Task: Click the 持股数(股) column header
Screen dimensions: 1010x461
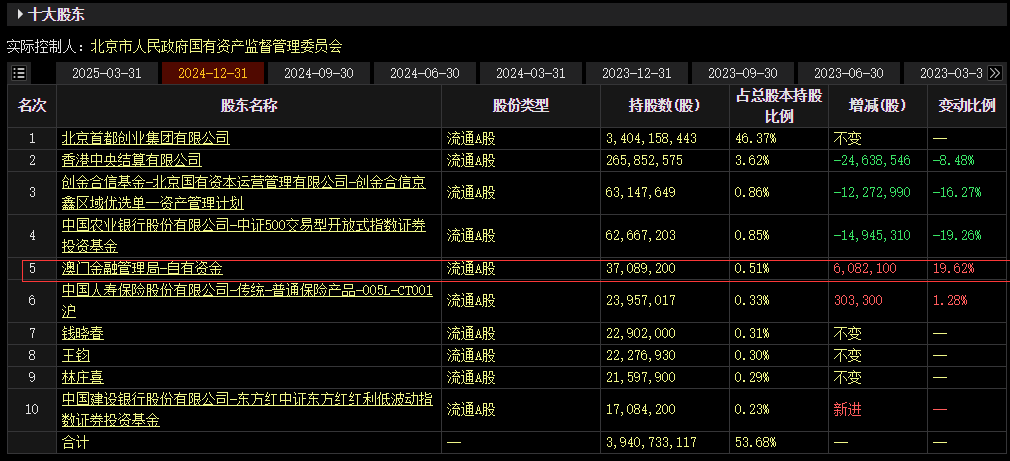Action: click(664, 106)
